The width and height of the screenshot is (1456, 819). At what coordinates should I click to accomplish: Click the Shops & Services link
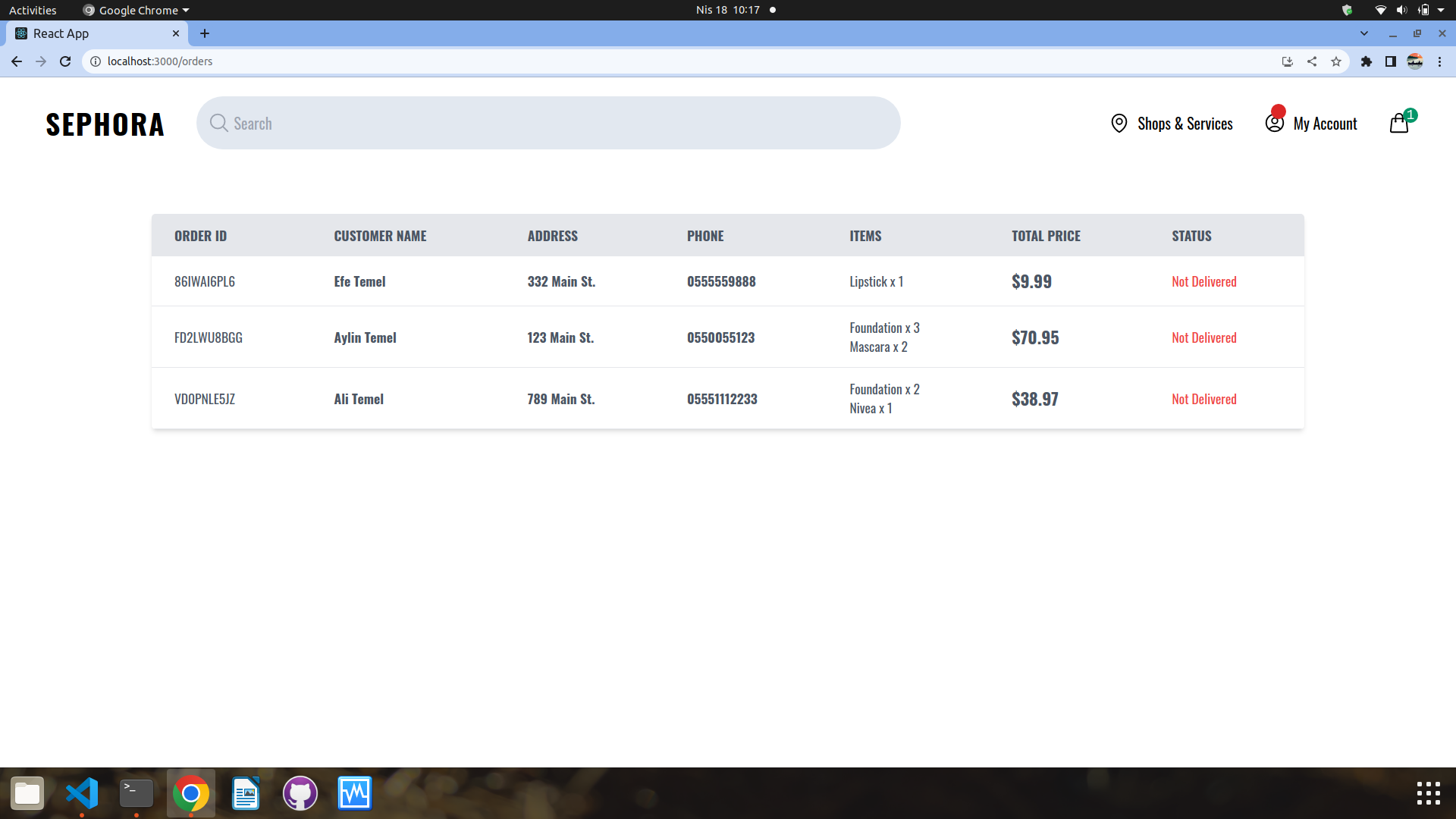coord(1185,123)
